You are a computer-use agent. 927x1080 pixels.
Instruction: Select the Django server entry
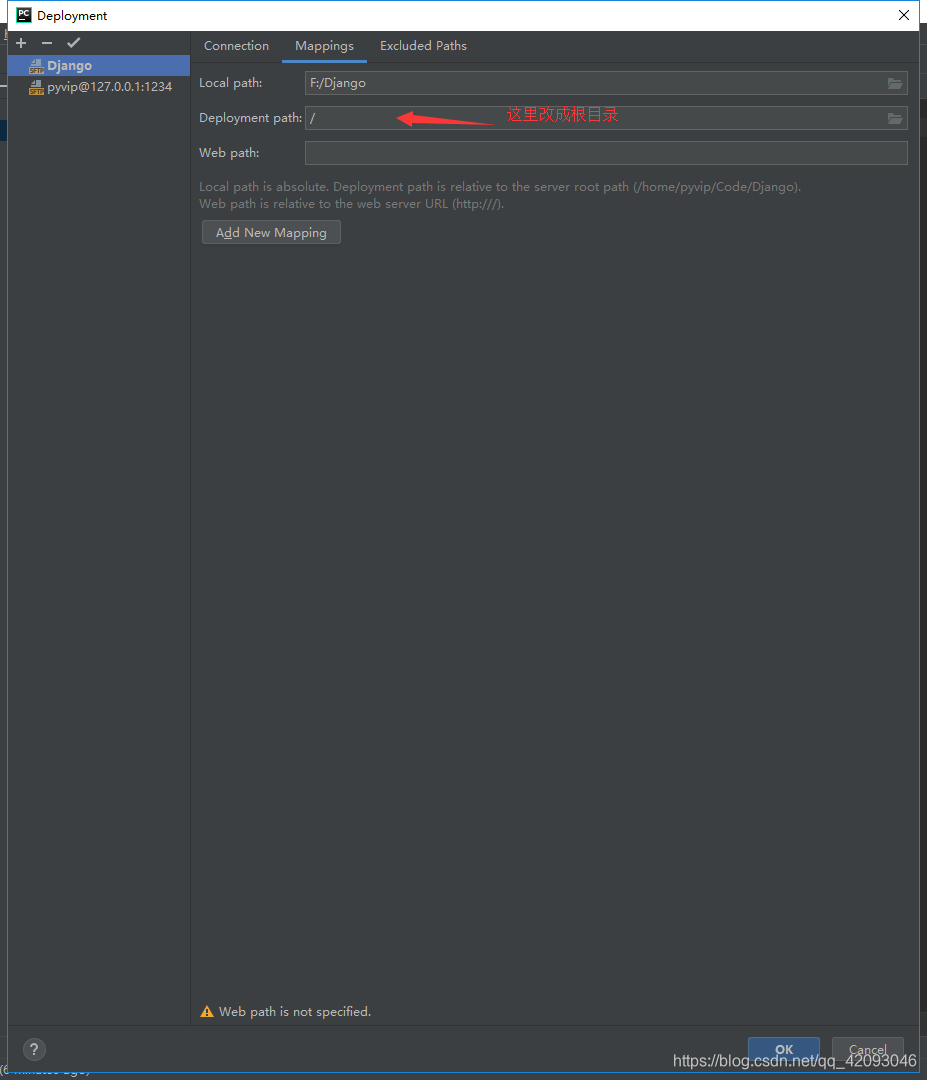98,65
